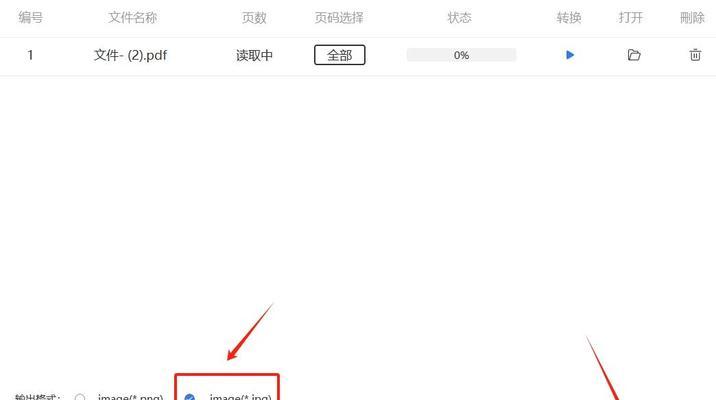The width and height of the screenshot is (716, 400).
Task: Select the file name 文件- (2).pdf
Action: coord(131,55)
